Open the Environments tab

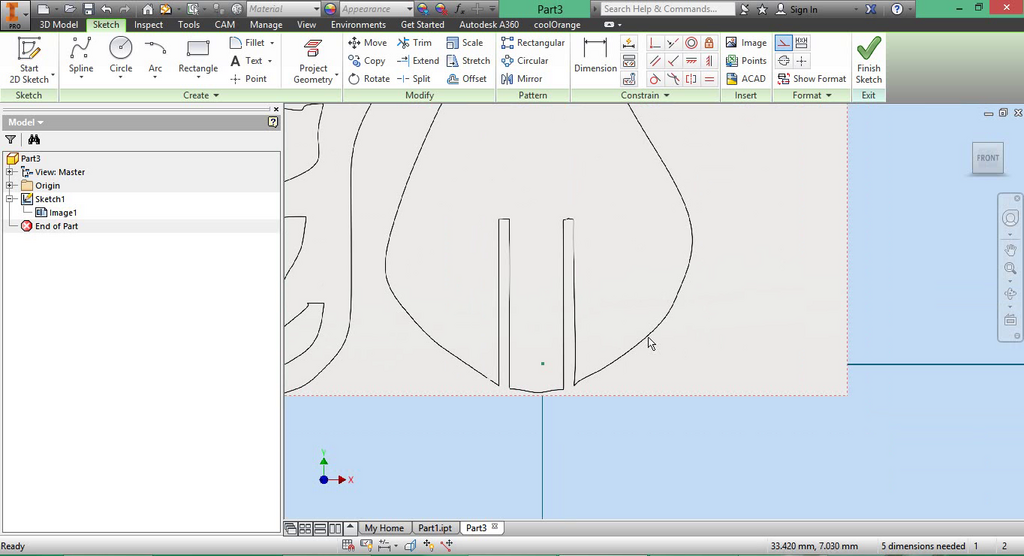coord(358,24)
